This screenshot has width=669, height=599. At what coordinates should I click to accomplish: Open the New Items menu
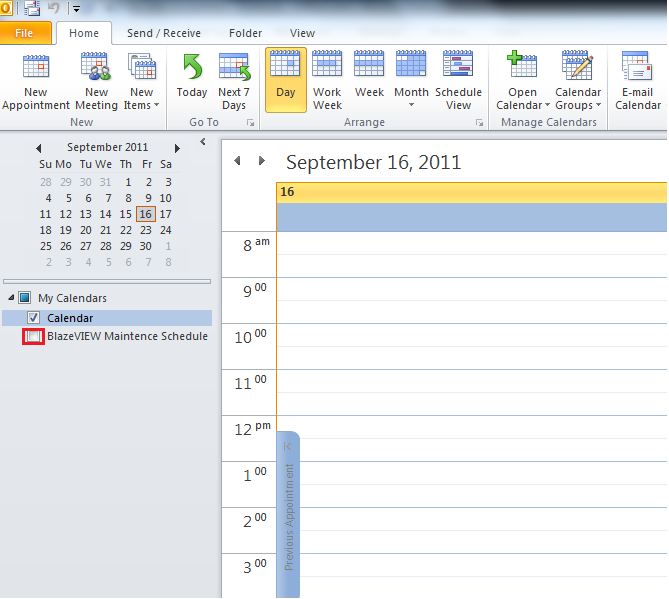pyautogui.click(x=142, y=81)
